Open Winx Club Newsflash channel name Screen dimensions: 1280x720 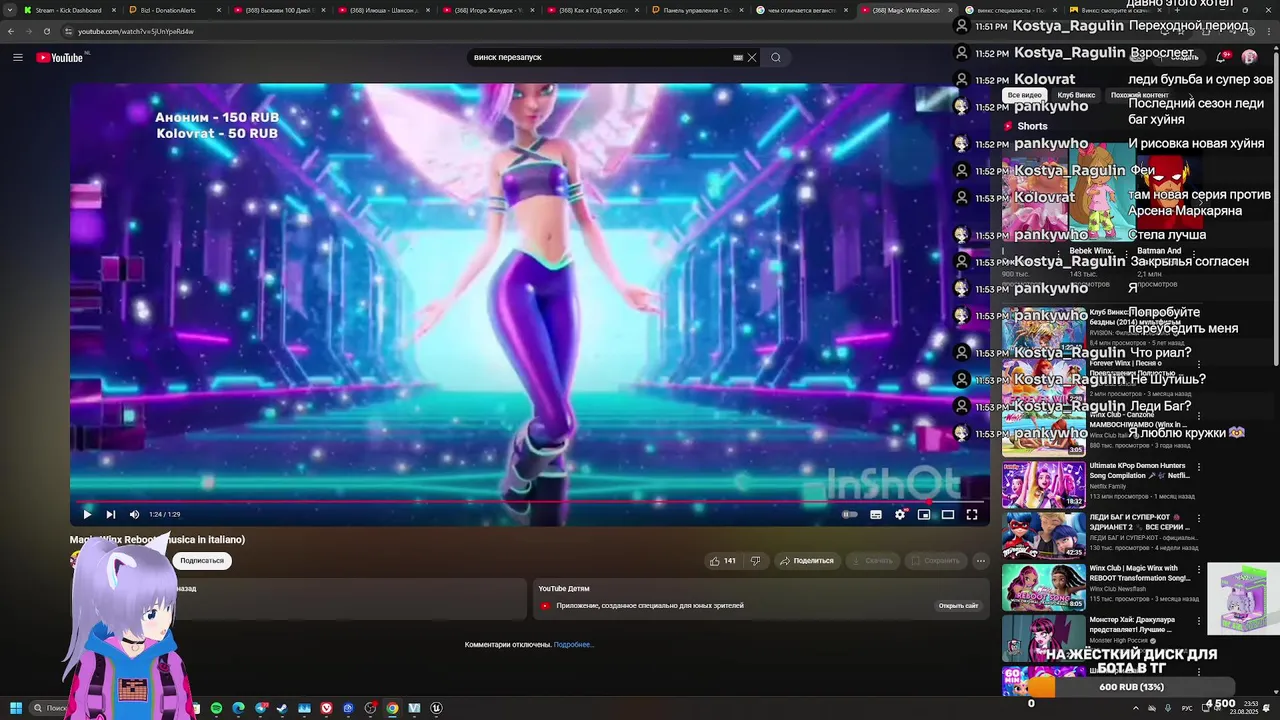(1118, 589)
